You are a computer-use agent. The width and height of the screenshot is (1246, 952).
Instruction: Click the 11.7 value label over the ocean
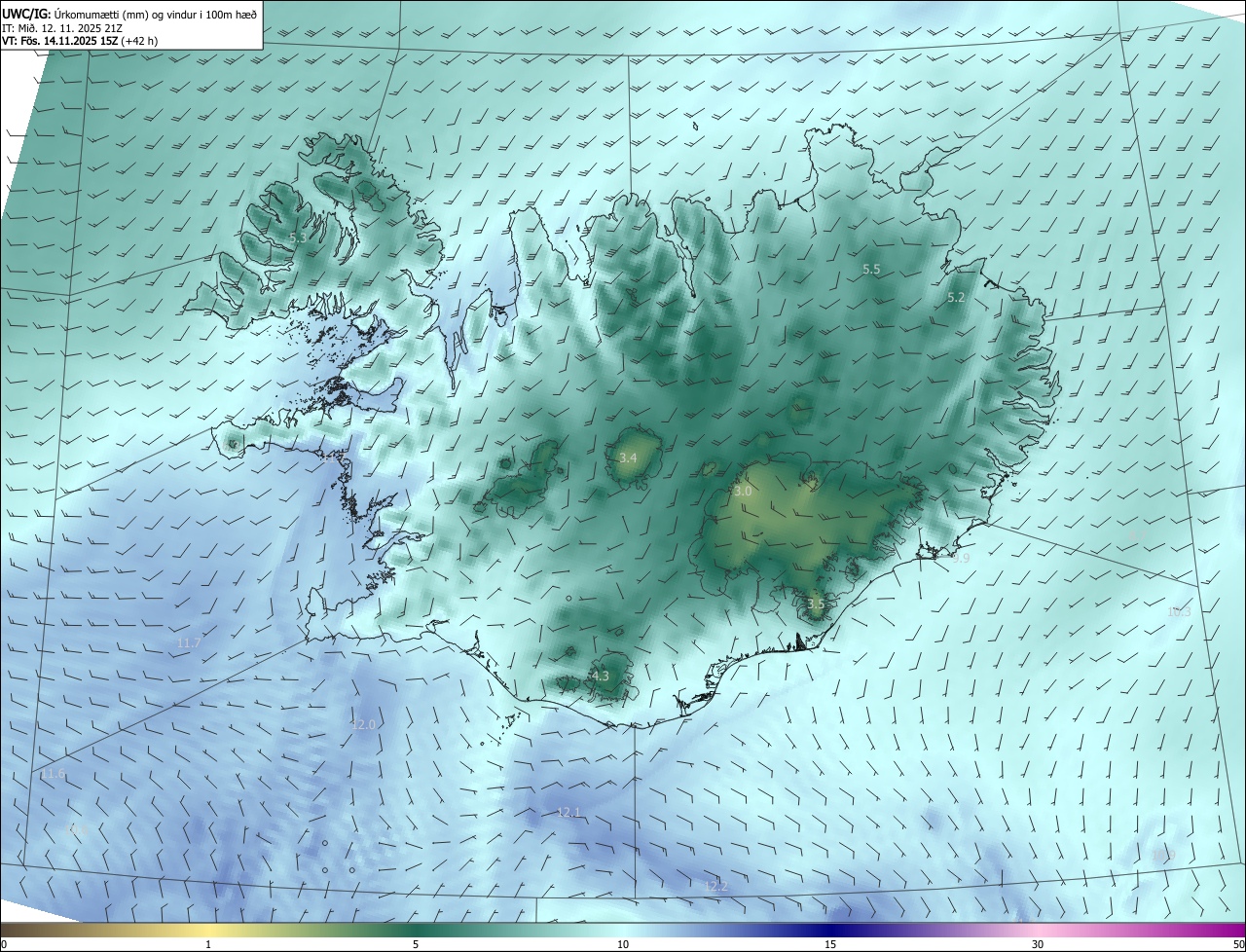point(189,643)
